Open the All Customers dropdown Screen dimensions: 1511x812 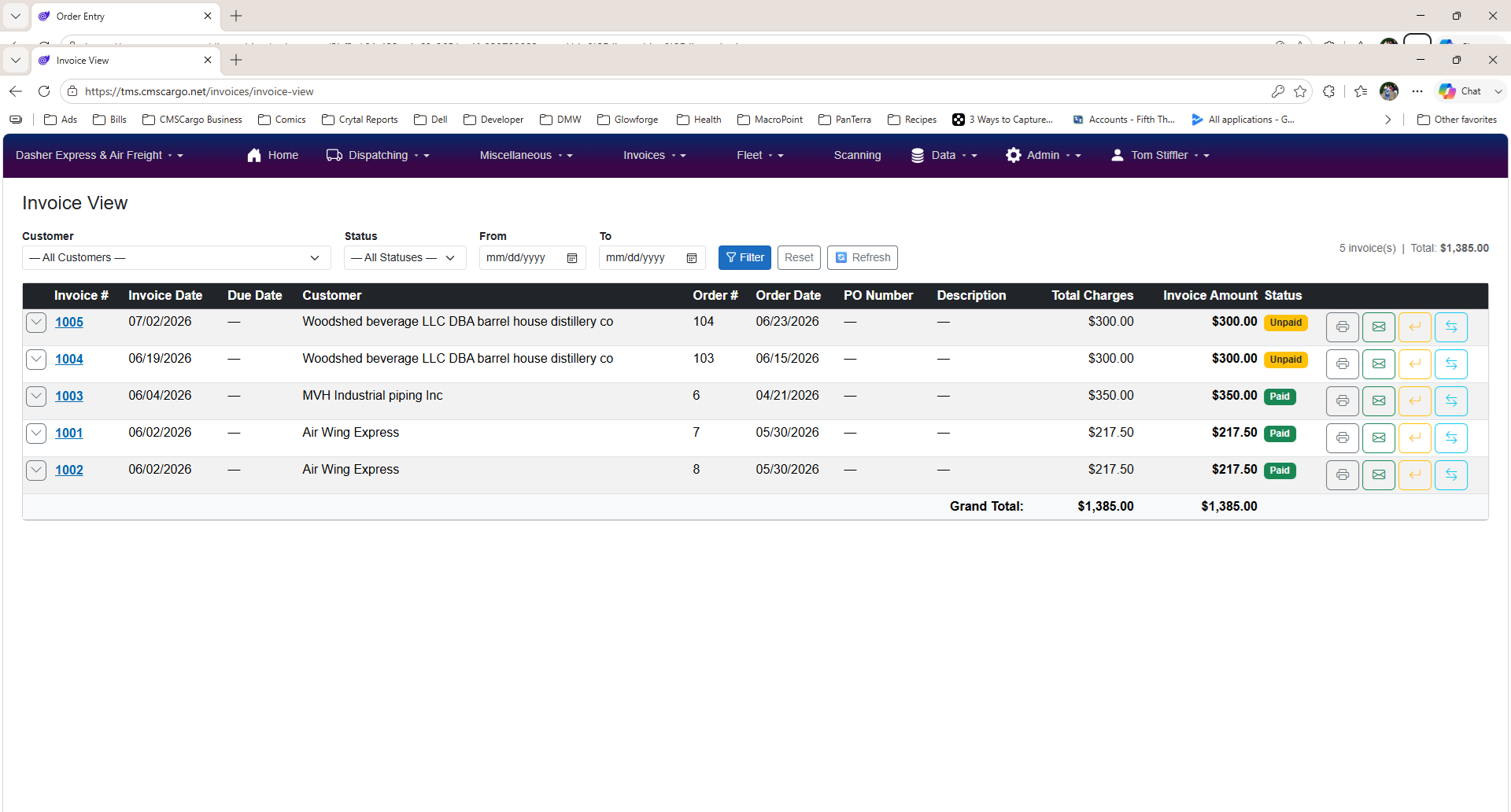pyautogui.click(x=176, y=257)
